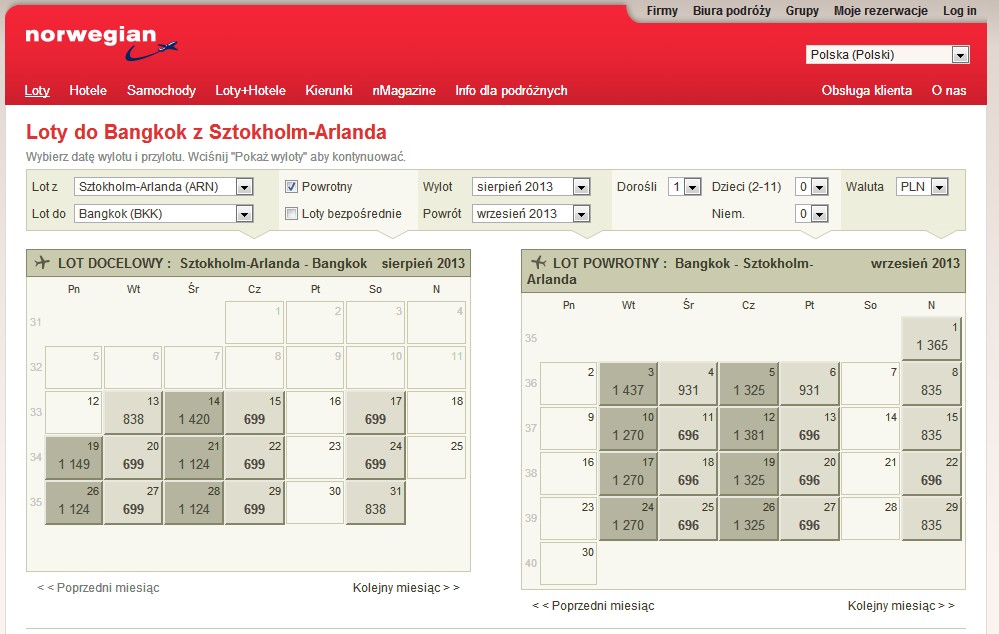Select September 1 return fare 1 365
Viewport: 999px width, 634px height.
[931, 338]
